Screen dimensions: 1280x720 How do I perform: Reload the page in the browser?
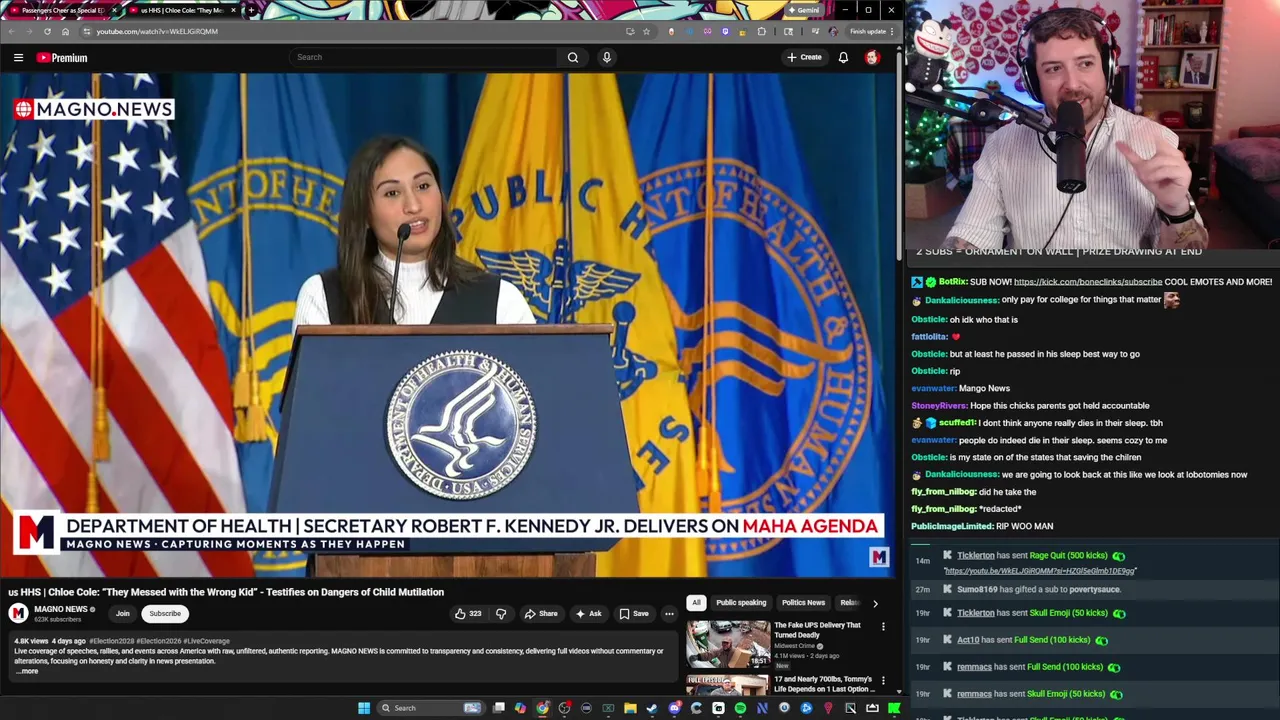(x=46, y=31)
